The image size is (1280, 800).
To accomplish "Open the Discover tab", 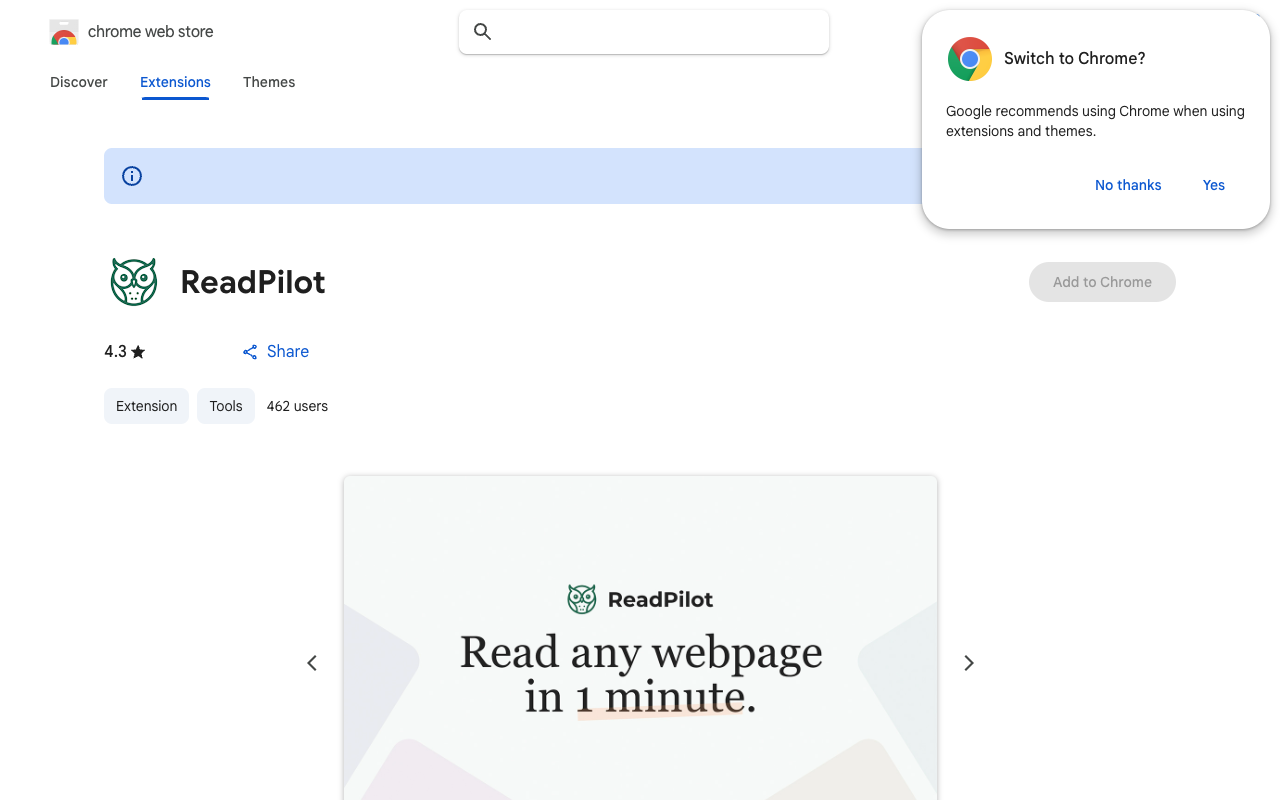I will coord(79,82).
